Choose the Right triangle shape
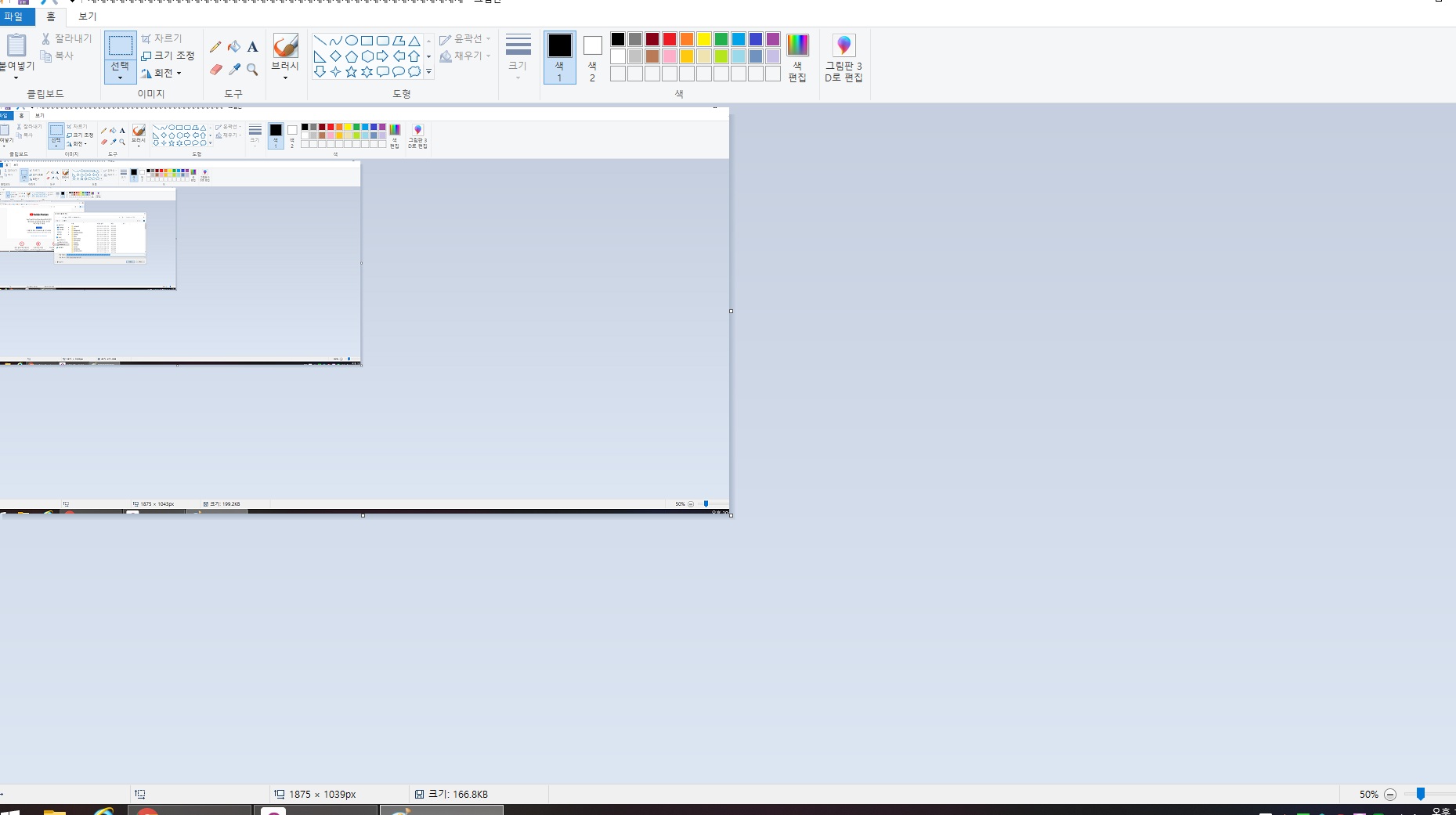1456x815 pixels. (320, 56)
